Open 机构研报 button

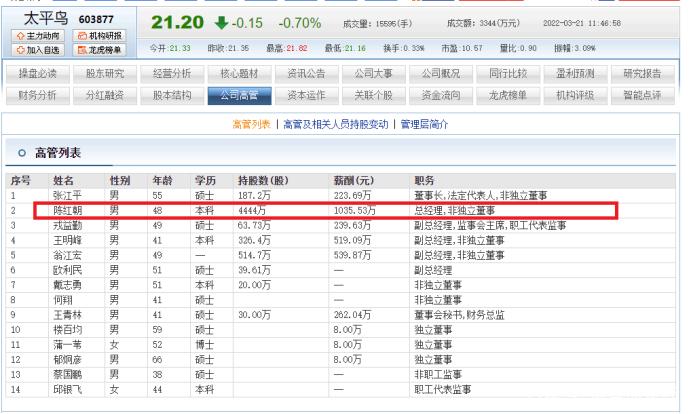[x=100, y=36]
